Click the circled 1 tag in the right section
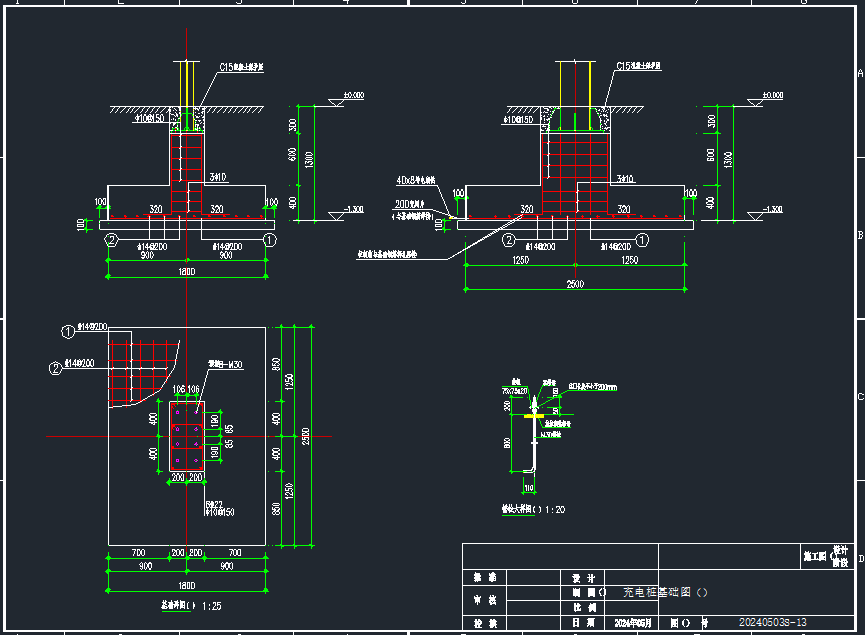This screenshot has width=865, height=635. coord(643,240)
